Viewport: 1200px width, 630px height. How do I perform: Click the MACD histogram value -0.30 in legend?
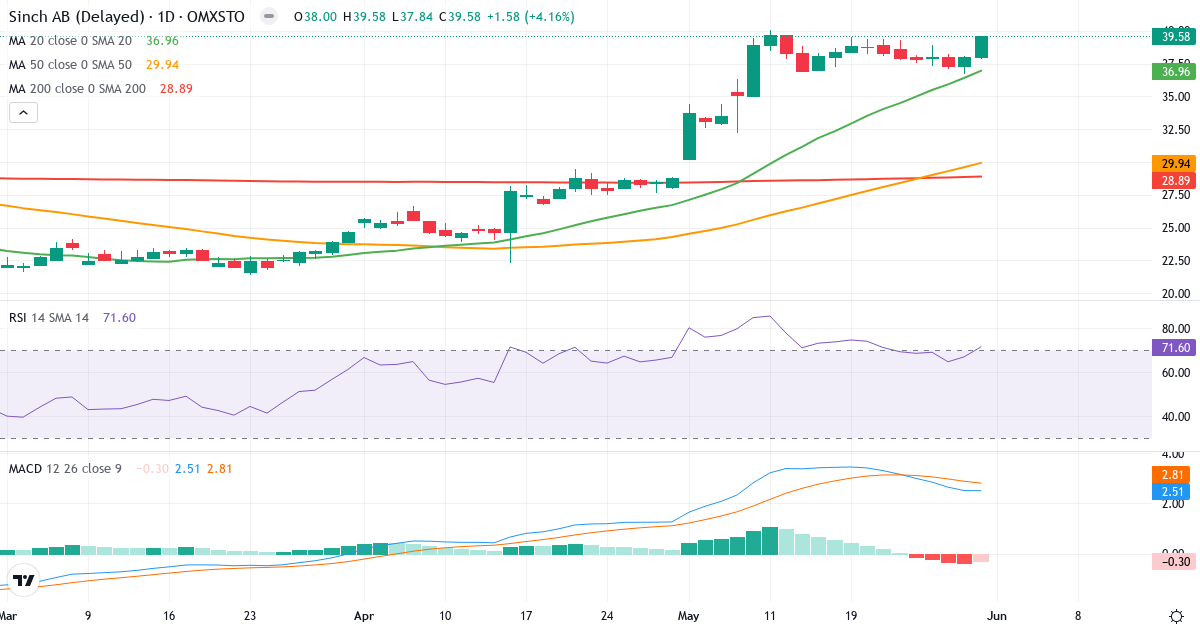pos(154,468)
